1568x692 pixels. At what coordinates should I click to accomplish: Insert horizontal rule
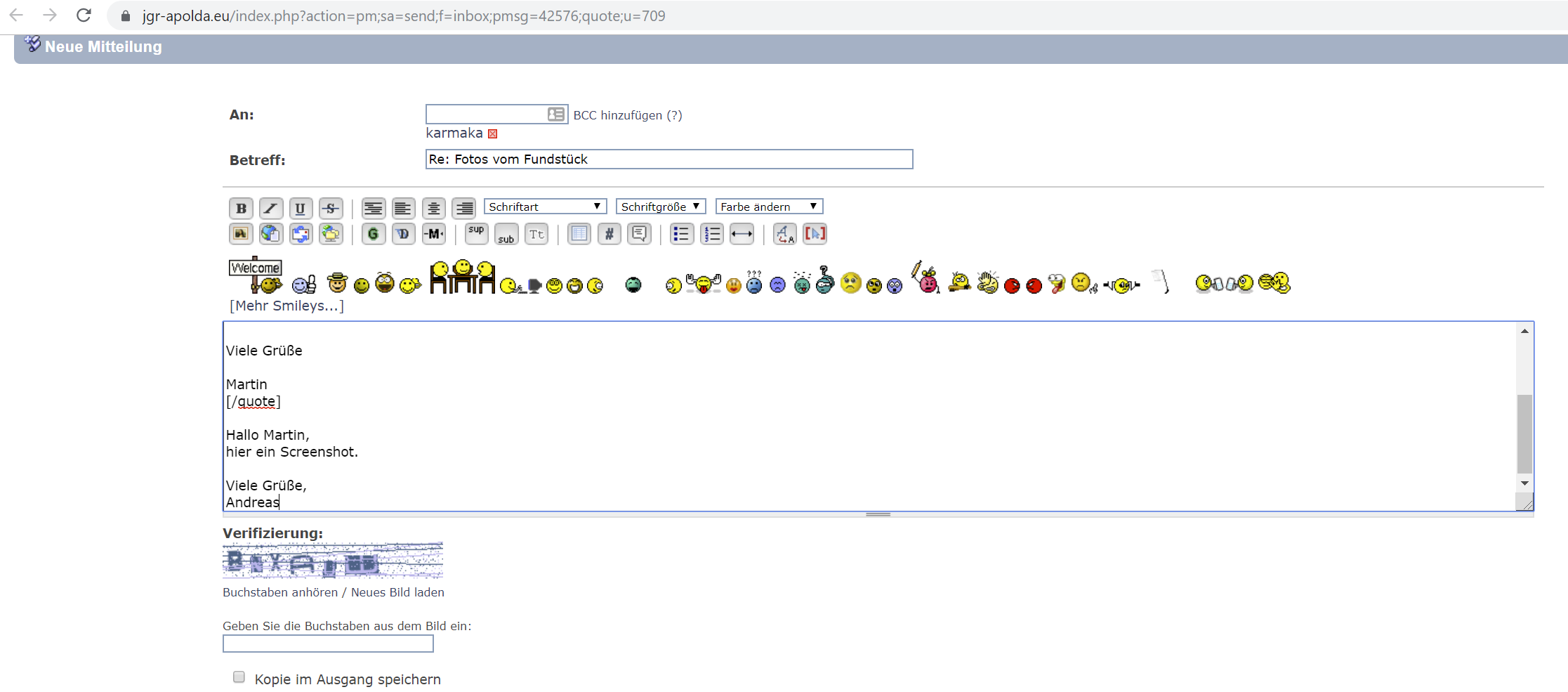(x=742, y=234)
